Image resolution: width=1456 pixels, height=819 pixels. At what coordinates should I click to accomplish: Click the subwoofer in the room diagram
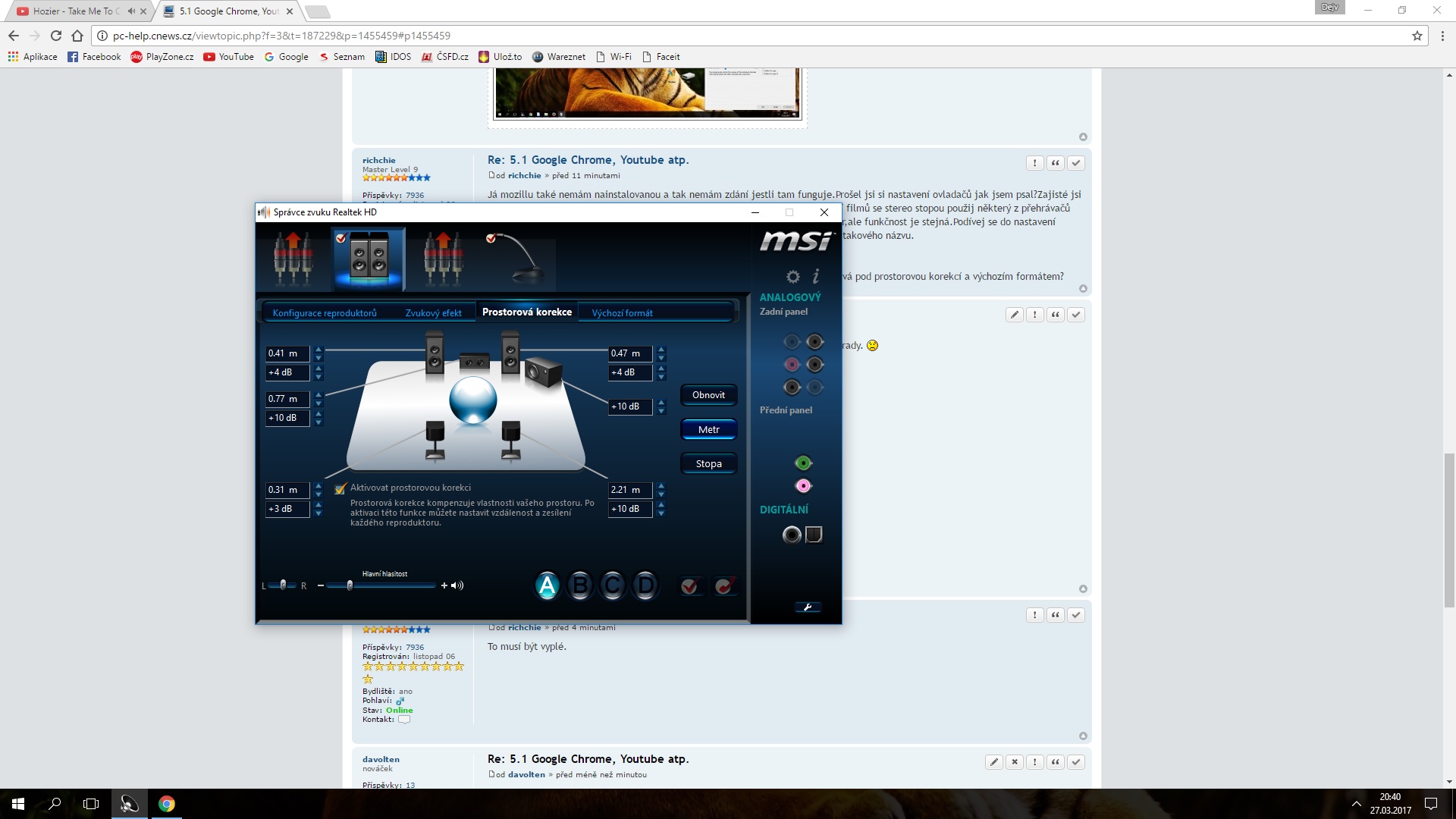coord(543,372)
